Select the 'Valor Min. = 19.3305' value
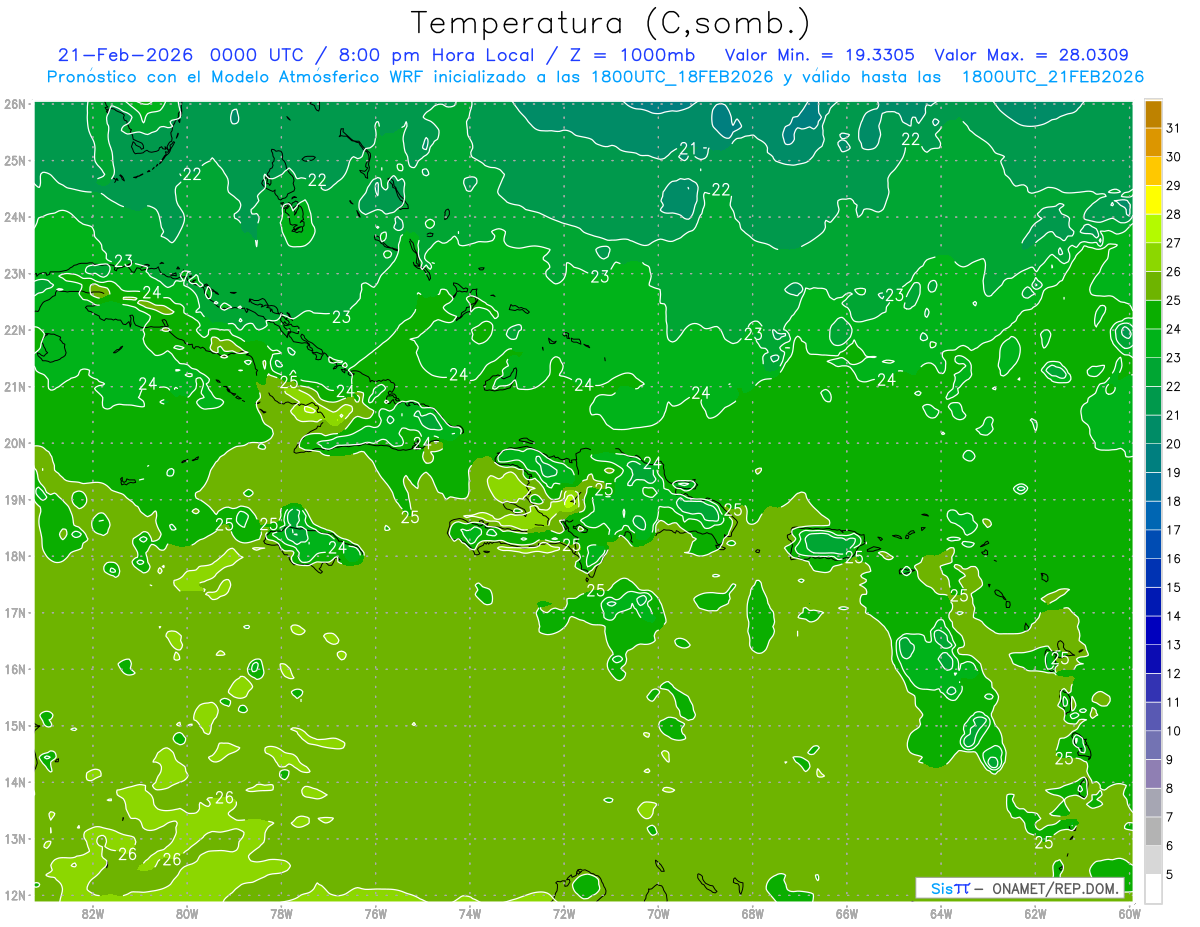The image size is (1200, 927). point(820,55)
